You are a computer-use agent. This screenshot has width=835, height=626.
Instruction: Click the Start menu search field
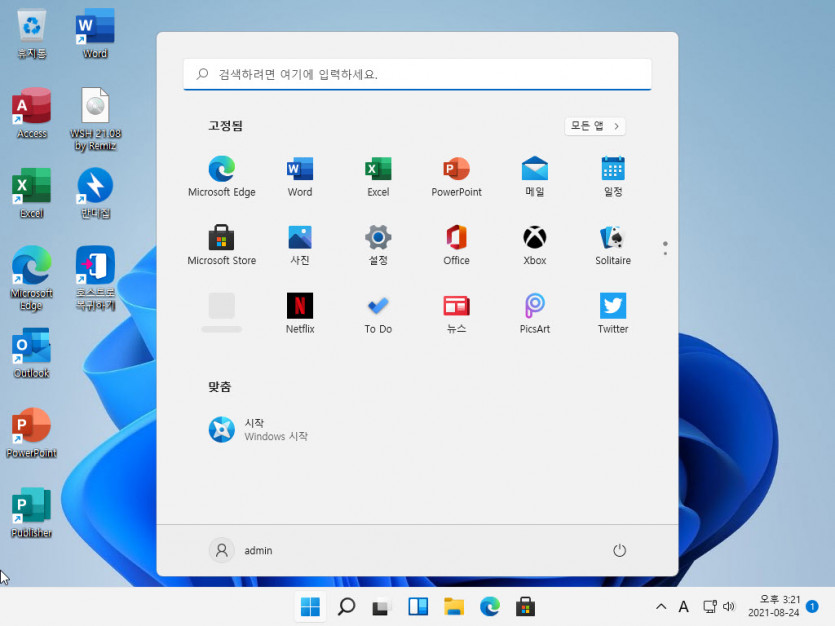click(417, 74)
